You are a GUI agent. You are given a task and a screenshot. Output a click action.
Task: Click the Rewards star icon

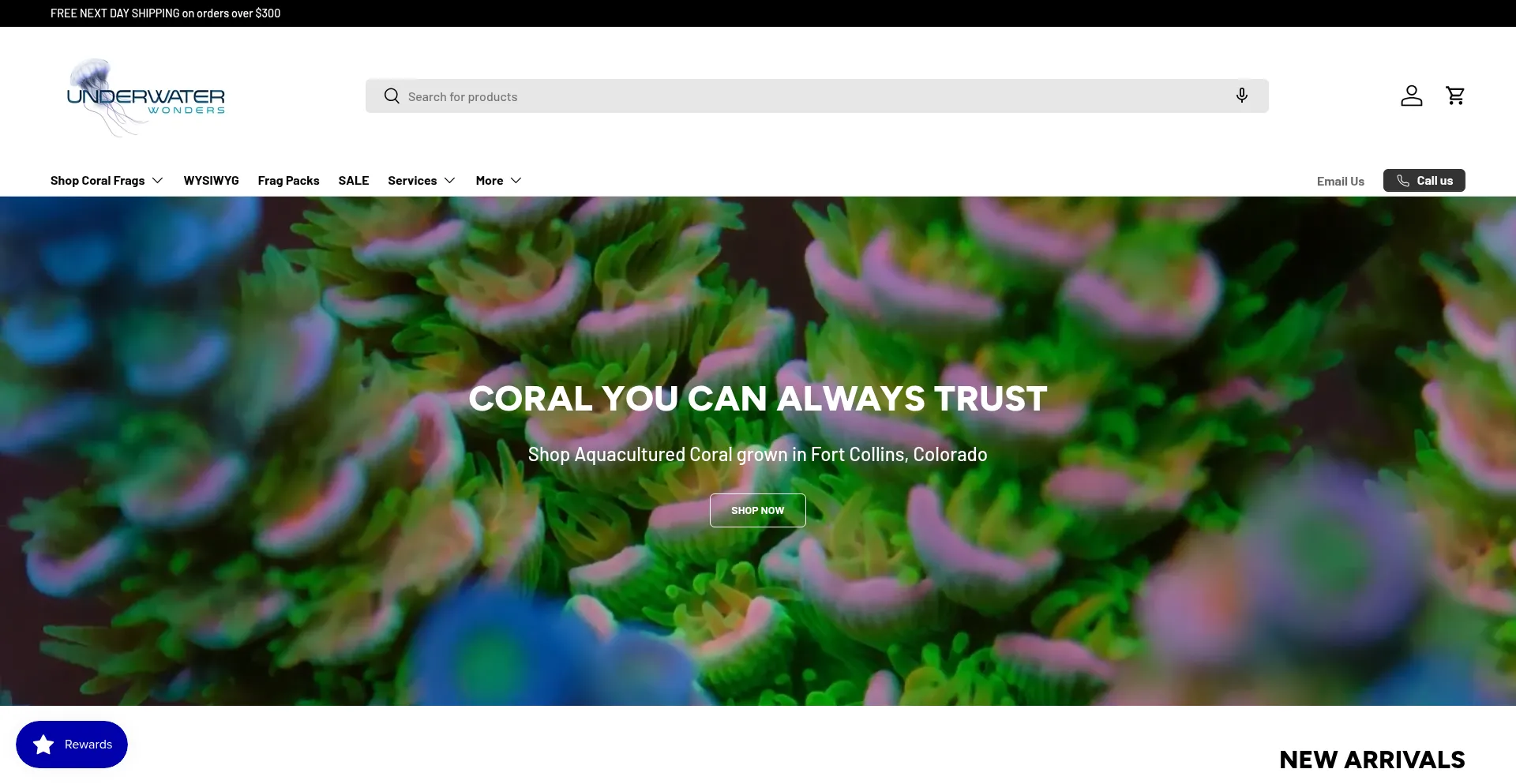(44, 745)
